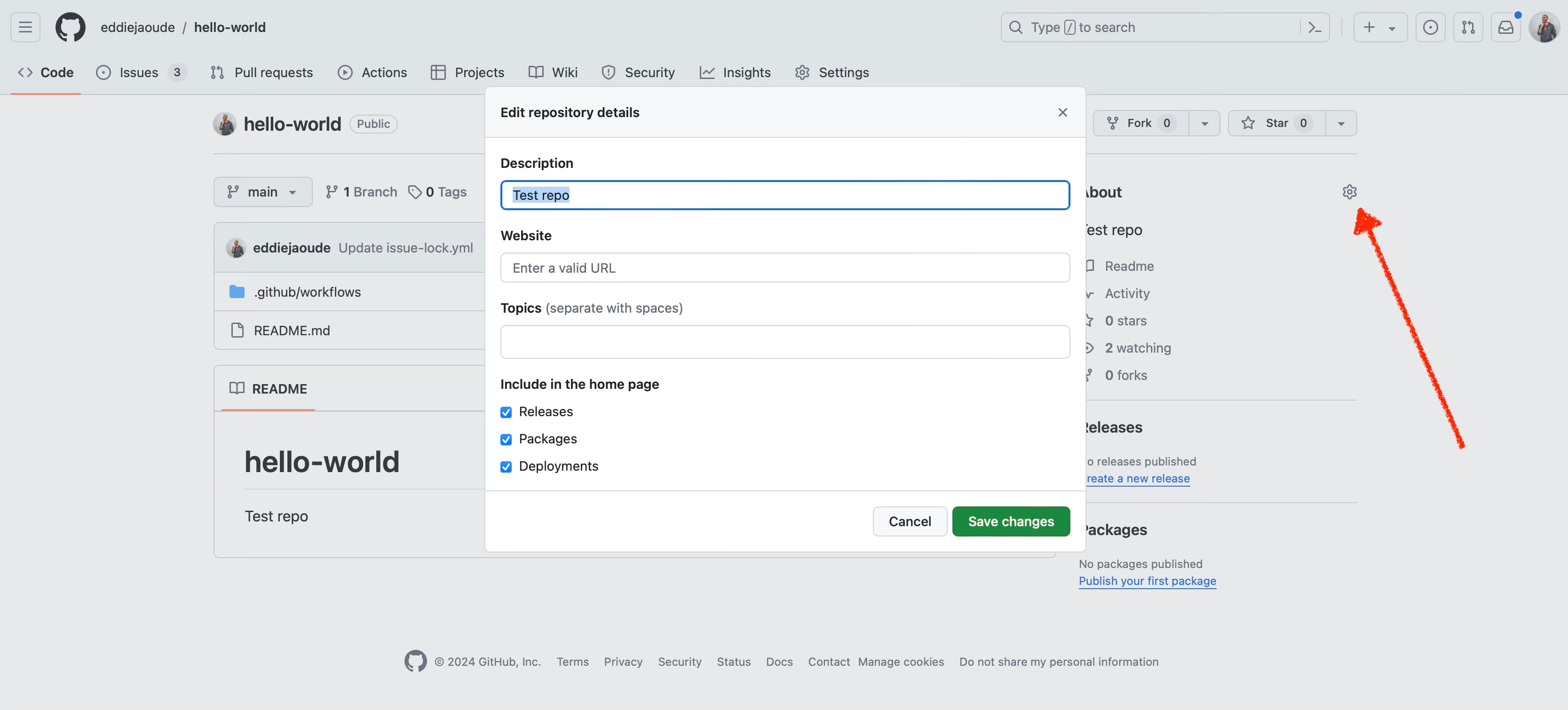Open the Wiki tab
Viewport: 1568px width, 710px height.
[x=553, y=72]
